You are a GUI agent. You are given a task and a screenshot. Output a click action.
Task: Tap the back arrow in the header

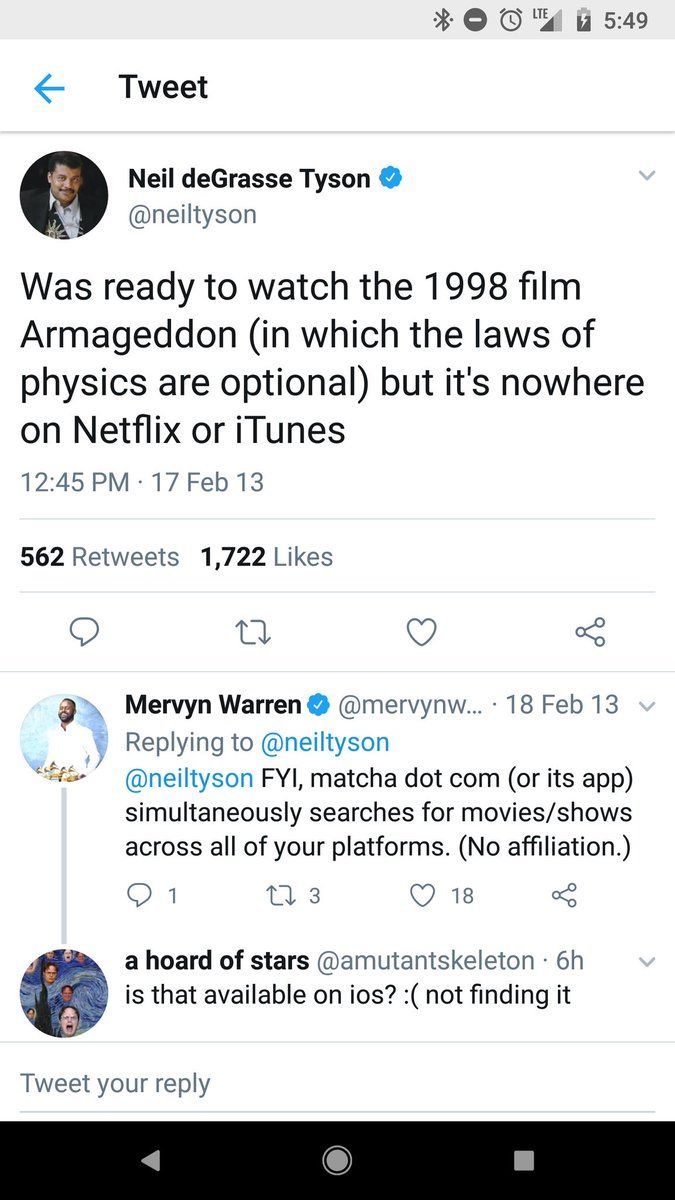pyautogui.click(x=49, y=88)
